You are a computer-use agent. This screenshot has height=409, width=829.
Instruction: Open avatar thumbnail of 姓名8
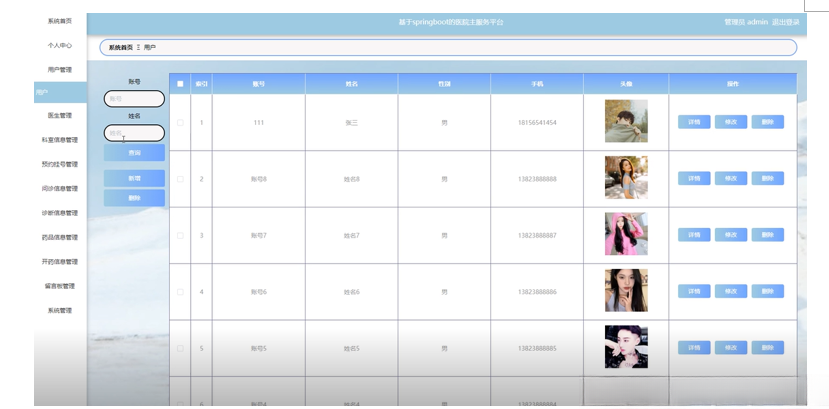(626, 178)
